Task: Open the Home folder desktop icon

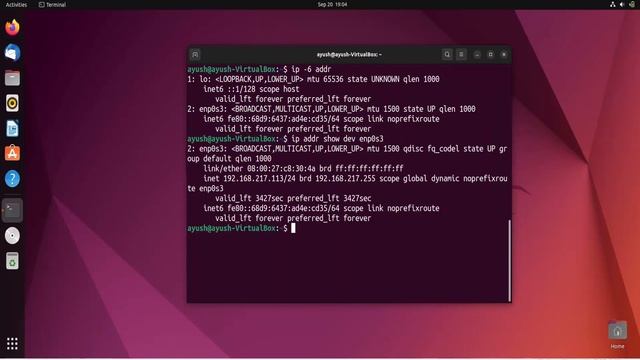Action: tap(617, 335)
